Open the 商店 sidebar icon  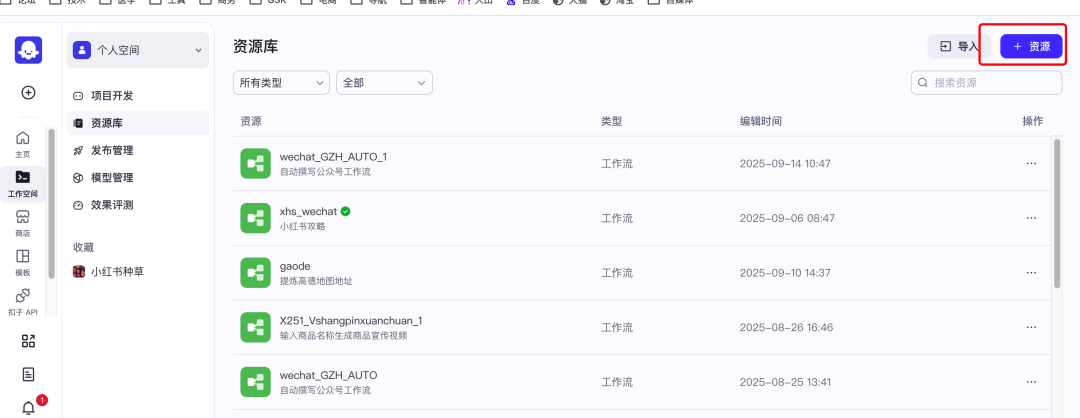23,223
